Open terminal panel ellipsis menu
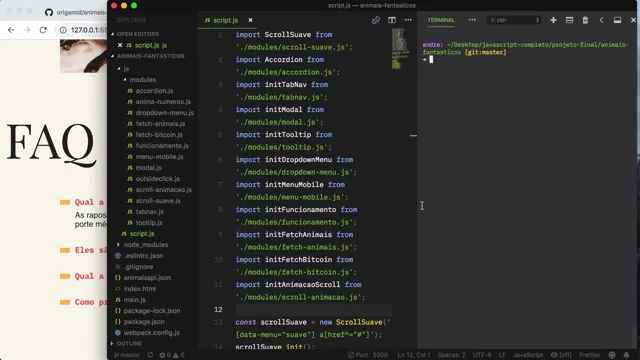The width and height of the screenshot is (640, 360). click(x=472, y=20)
